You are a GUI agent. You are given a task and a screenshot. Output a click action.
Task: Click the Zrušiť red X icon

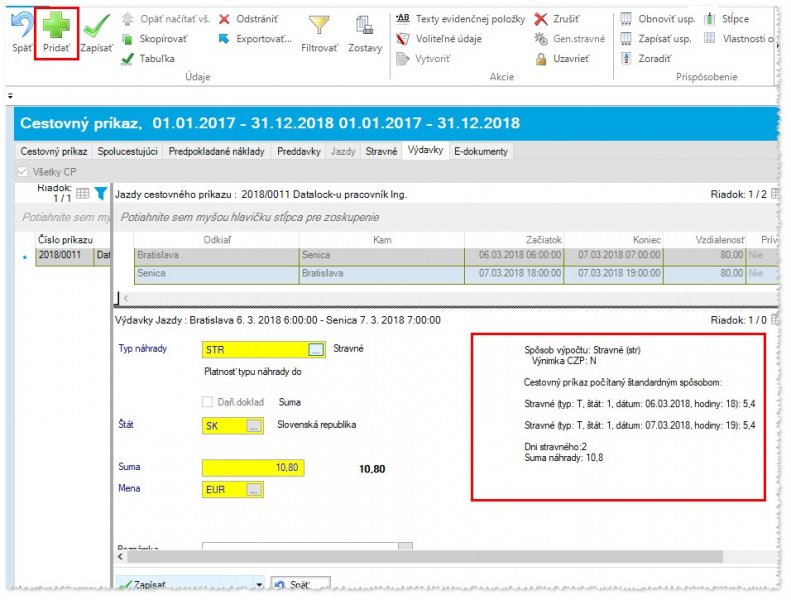pos(541,19)
